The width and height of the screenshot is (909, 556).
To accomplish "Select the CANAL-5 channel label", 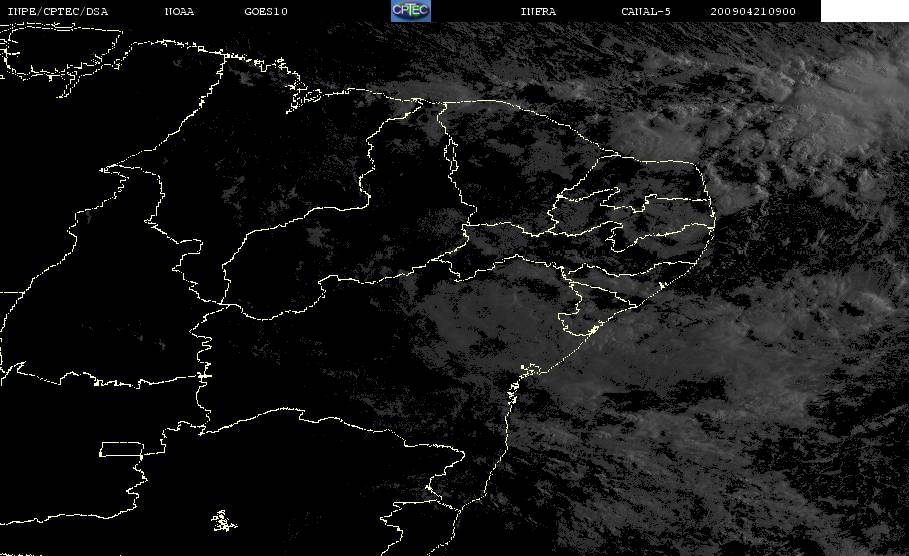I will click(x=646, y=11).
